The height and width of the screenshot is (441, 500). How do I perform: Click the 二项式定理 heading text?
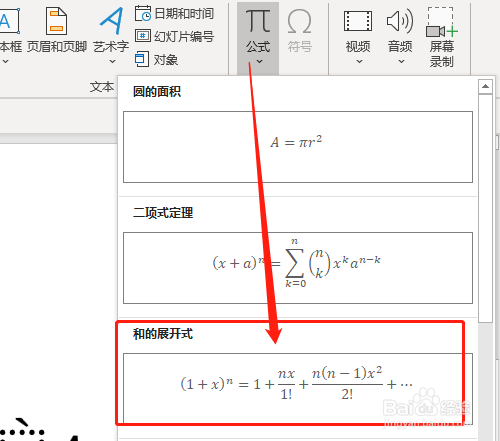[x=163, y=213]
